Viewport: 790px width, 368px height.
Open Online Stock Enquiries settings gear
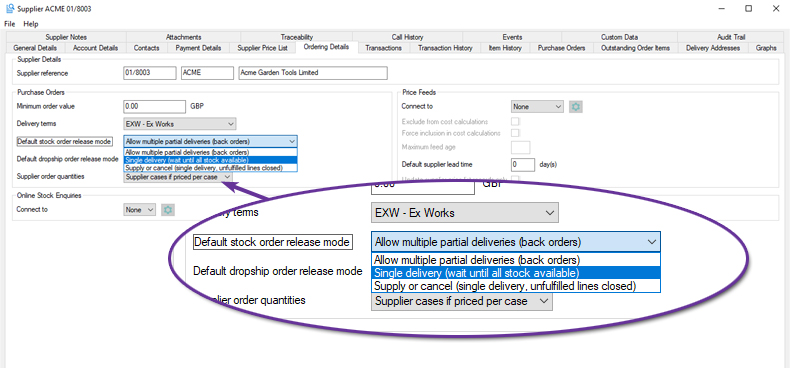click(168, 210)
